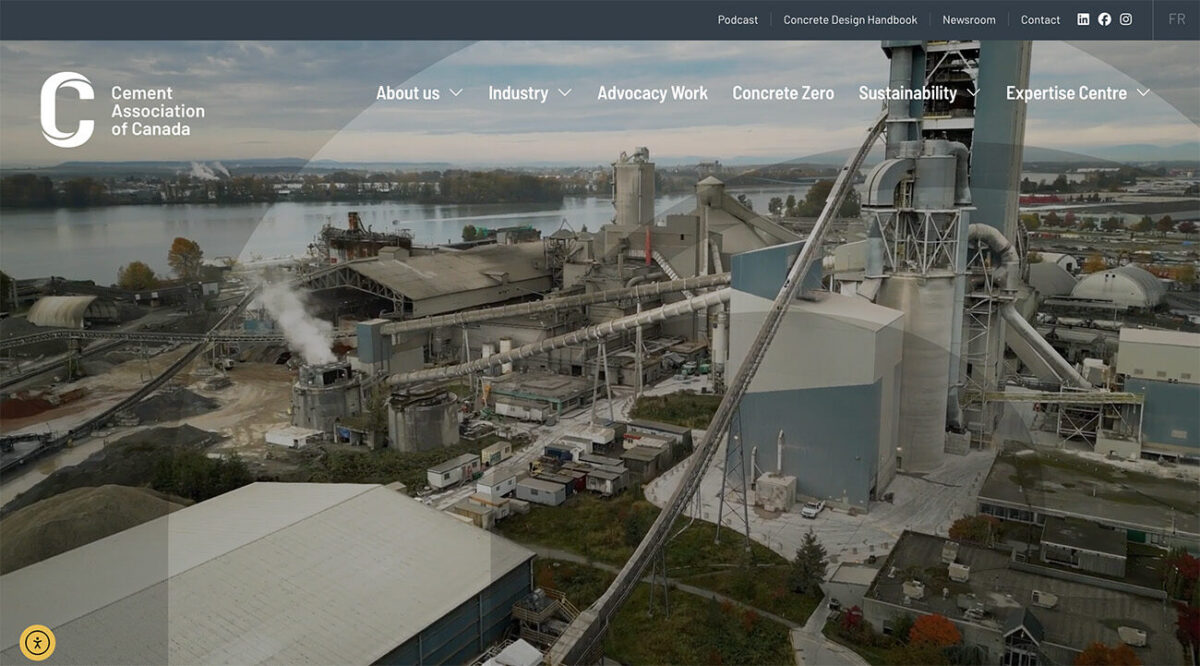Visit the Newsroom link
Viewport: 1200px width, 666px height.
(969, 20)
